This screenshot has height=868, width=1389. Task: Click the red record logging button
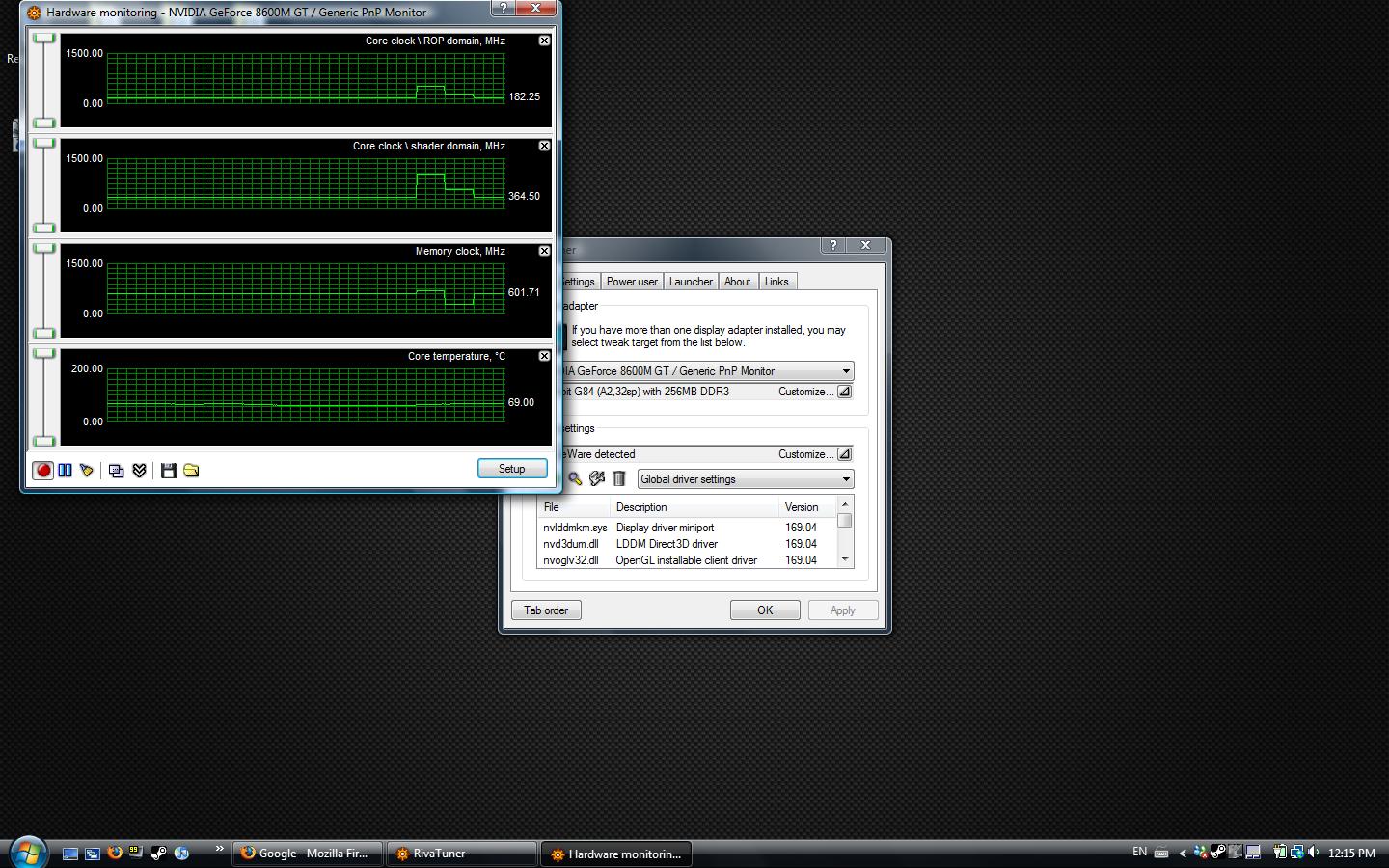click(x=42, y=471)
